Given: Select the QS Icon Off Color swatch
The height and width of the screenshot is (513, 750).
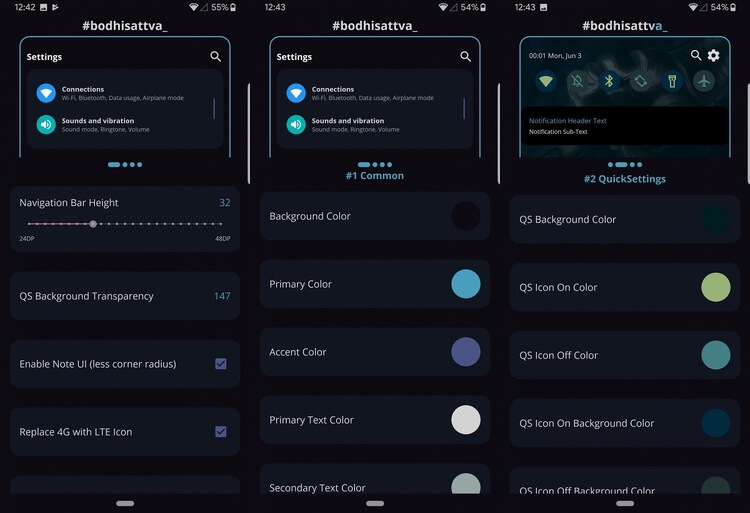Looking at the screenshot, I should pyautogui.click(x=716, y=355).
